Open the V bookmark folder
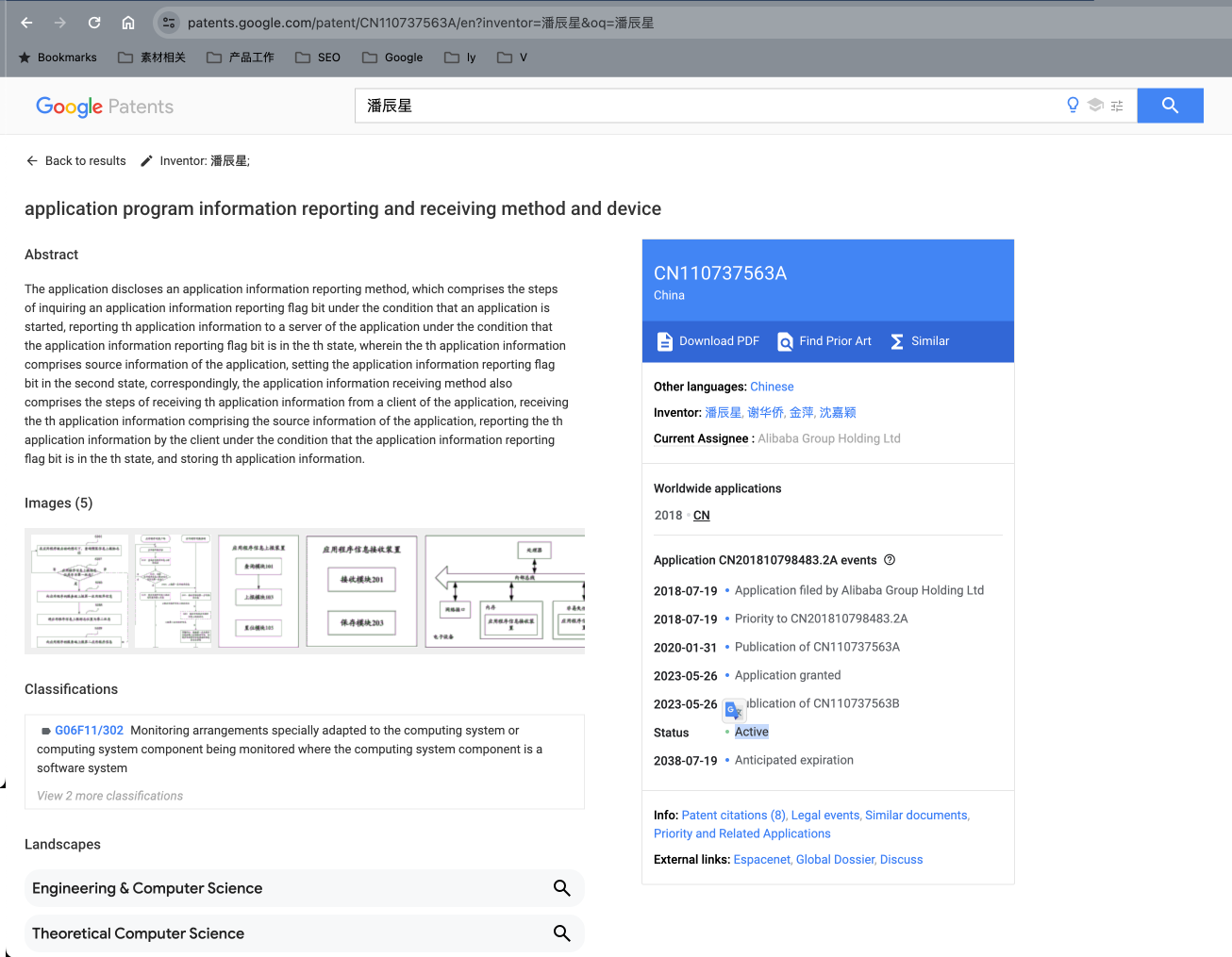The height and width of the screenshot is (957, 1232). [x=512, y=58]
